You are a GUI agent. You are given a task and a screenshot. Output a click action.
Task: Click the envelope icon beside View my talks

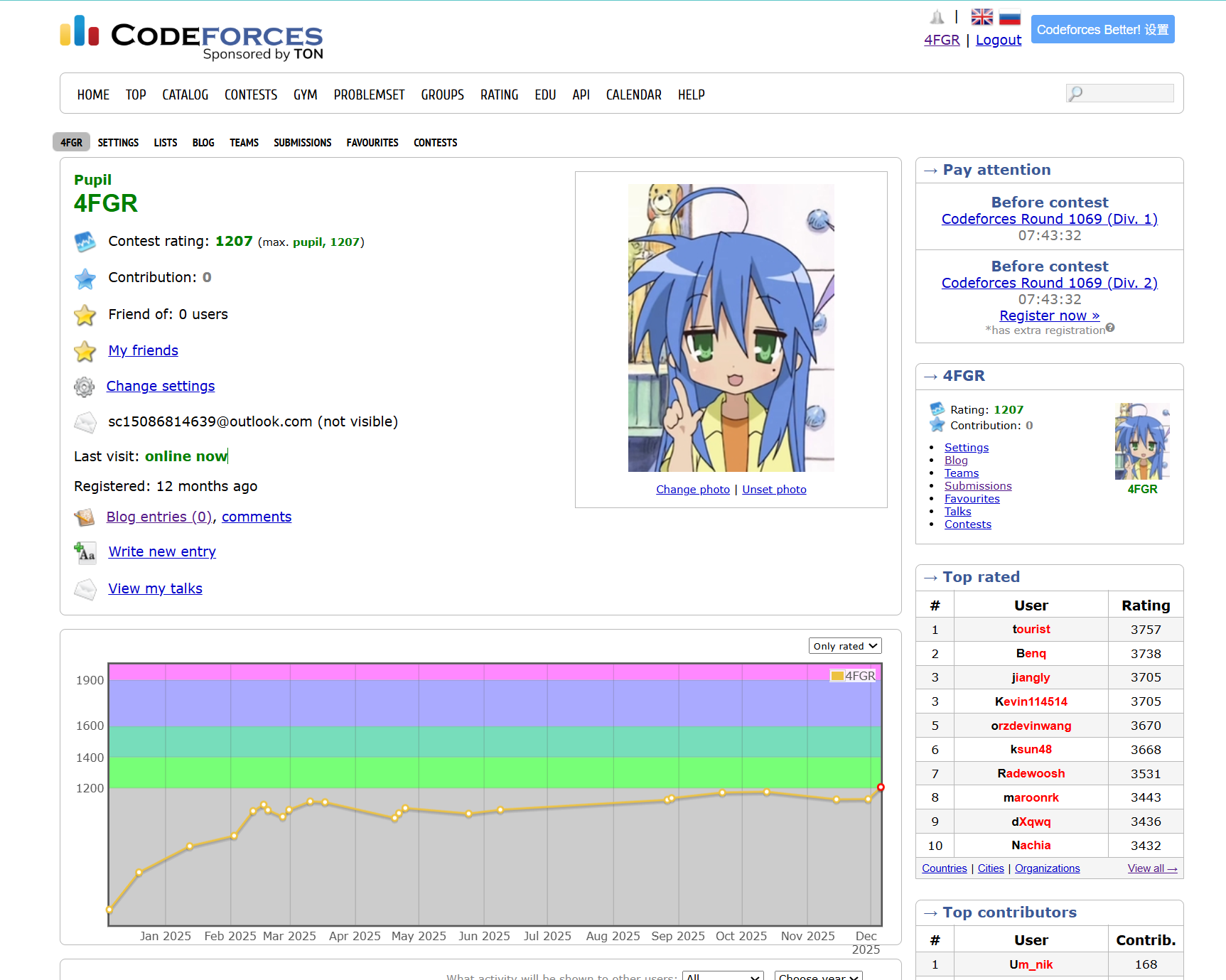click(85, 589)
